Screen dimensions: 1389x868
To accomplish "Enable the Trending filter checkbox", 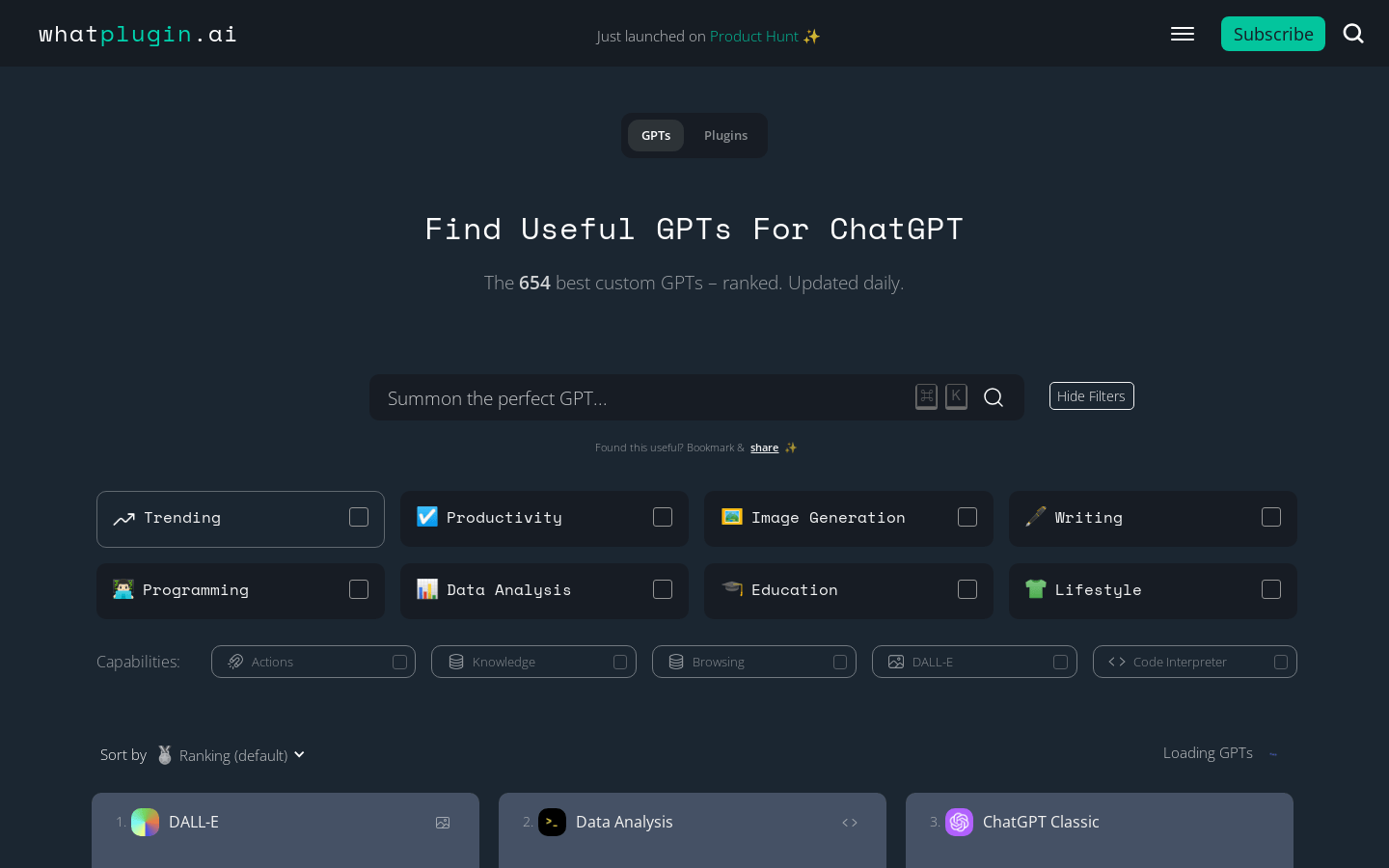I will click(358, 517).
